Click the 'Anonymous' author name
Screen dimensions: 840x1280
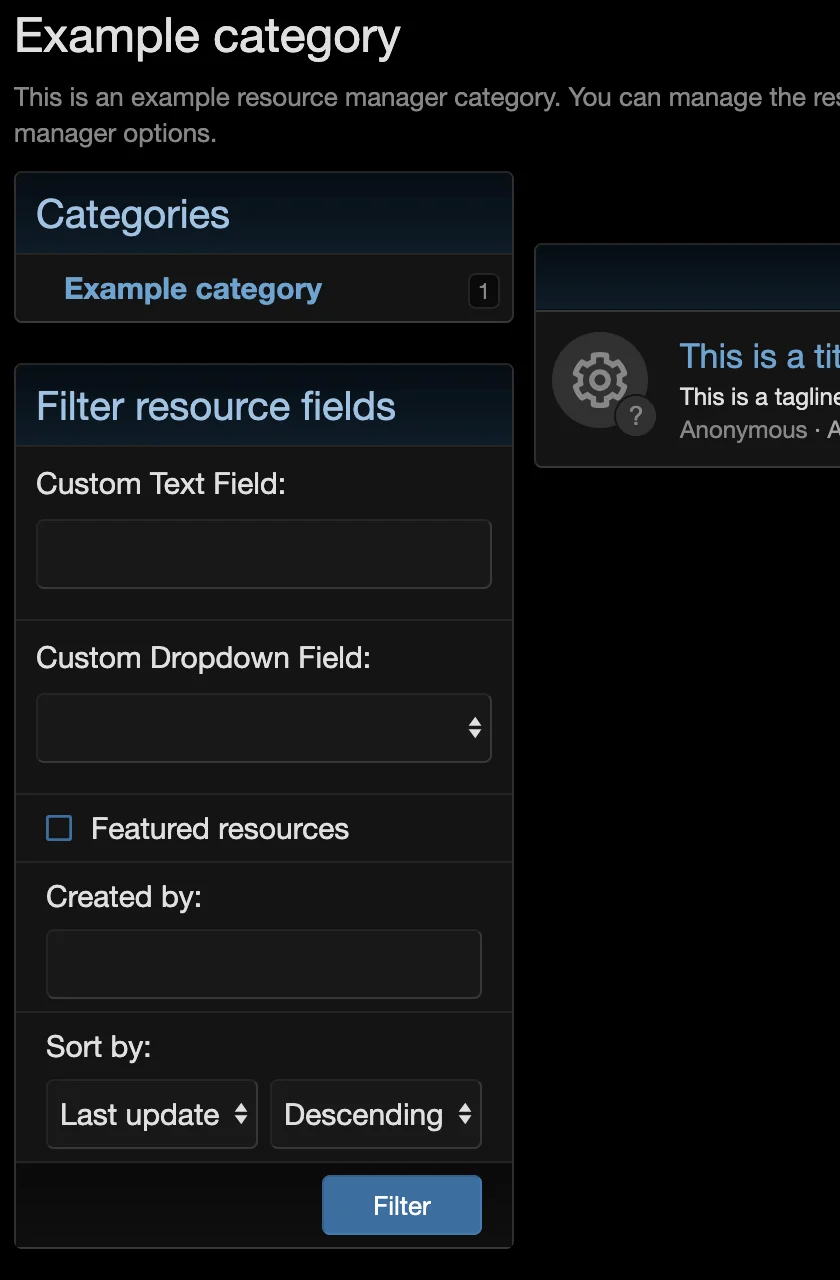(x=743, y=429)
